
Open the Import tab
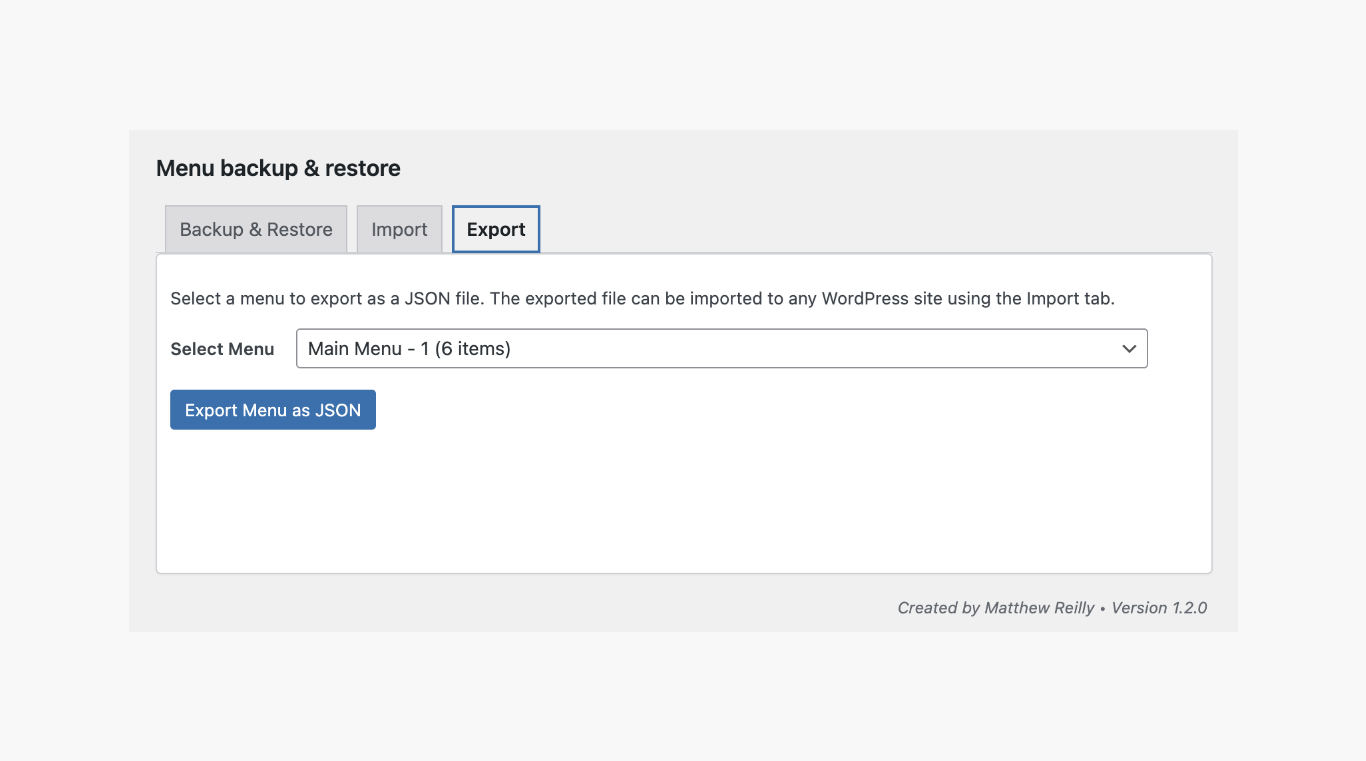pos(399,230)
